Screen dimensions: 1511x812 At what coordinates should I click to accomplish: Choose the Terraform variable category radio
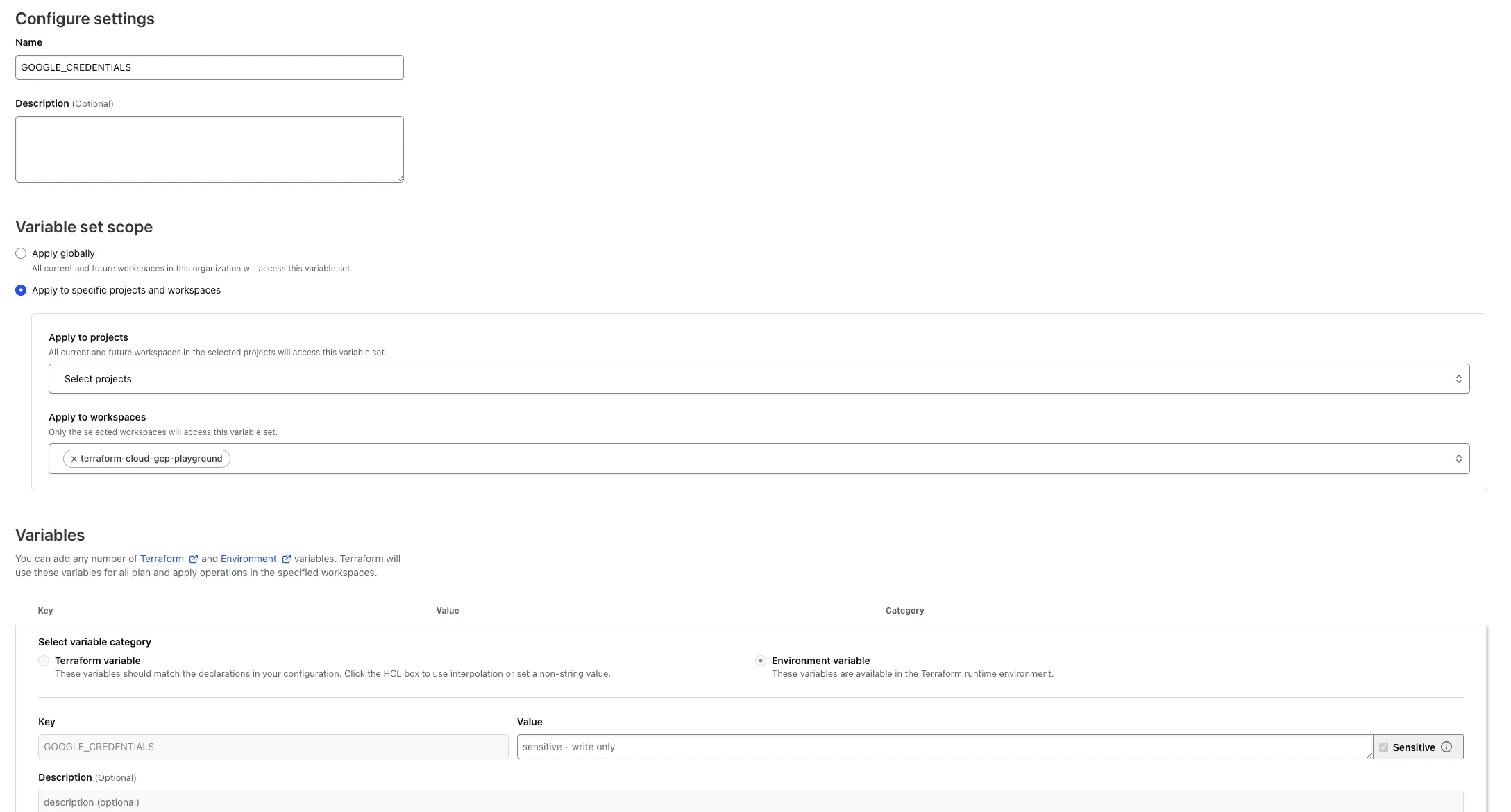pyautogui.click(x=44, y=661)
